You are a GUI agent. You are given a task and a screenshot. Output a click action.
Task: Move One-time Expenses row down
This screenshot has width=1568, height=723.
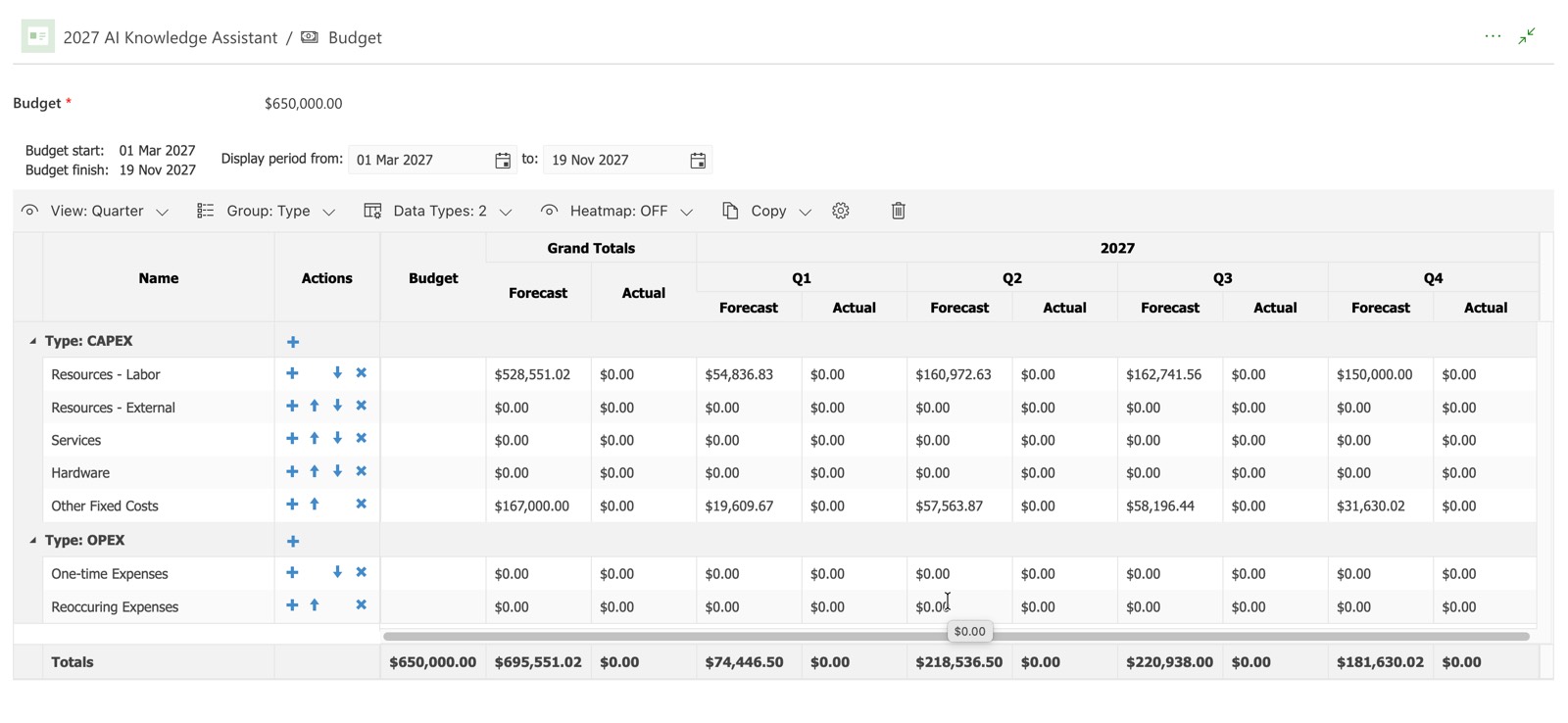337,572
